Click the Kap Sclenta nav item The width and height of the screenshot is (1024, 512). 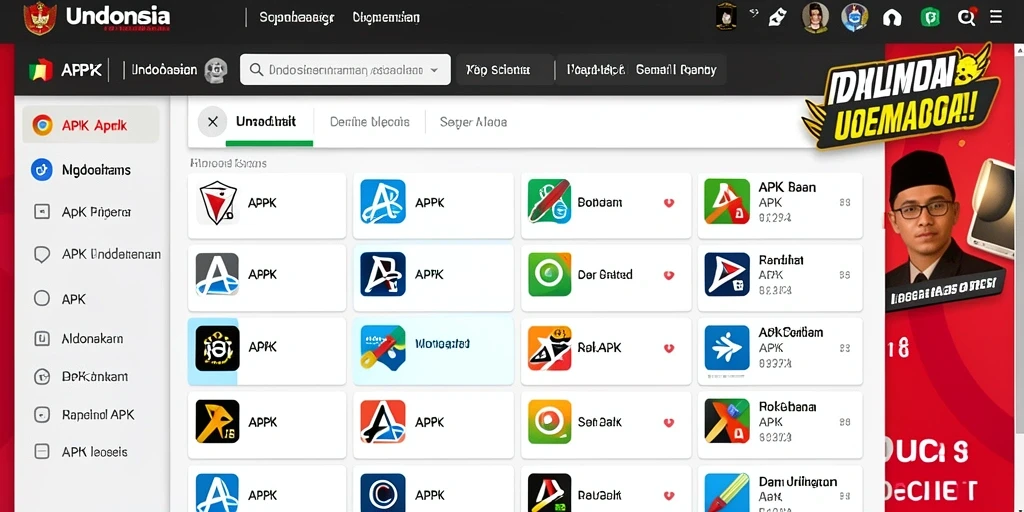tap(498, 70)
